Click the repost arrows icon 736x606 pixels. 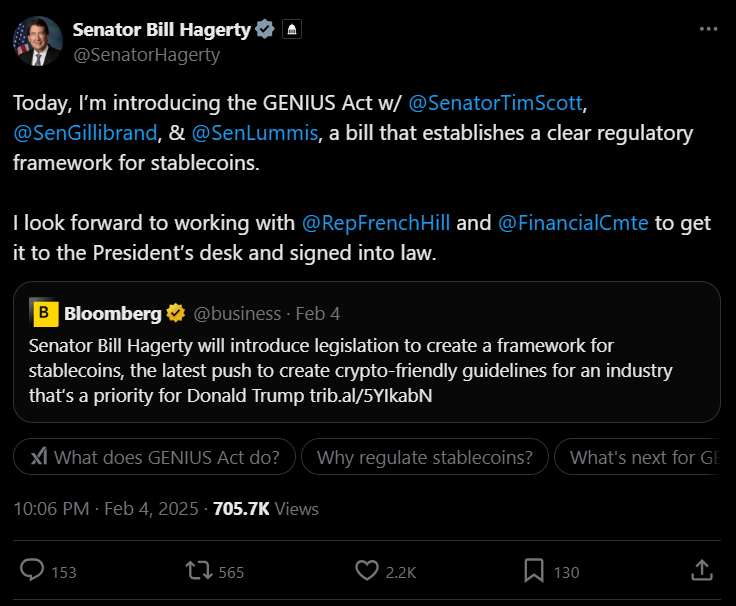click(199, 570)
